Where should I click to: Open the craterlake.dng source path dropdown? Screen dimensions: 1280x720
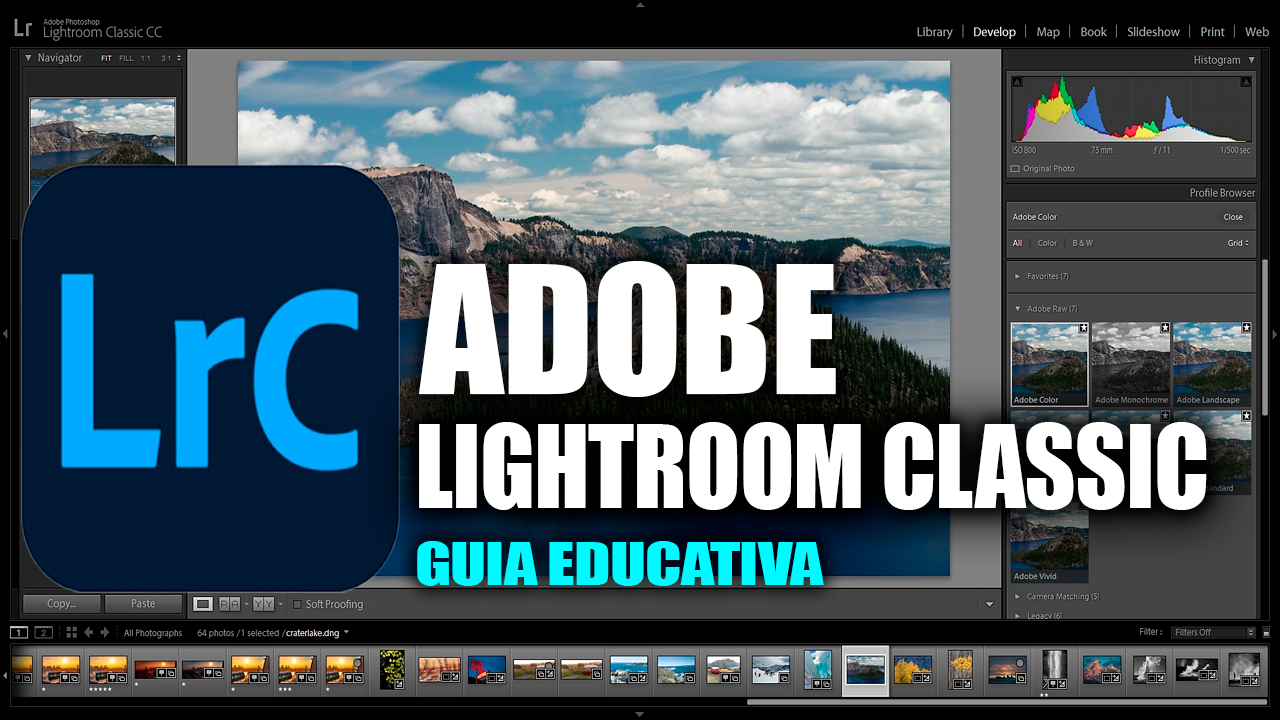[345, 632]
